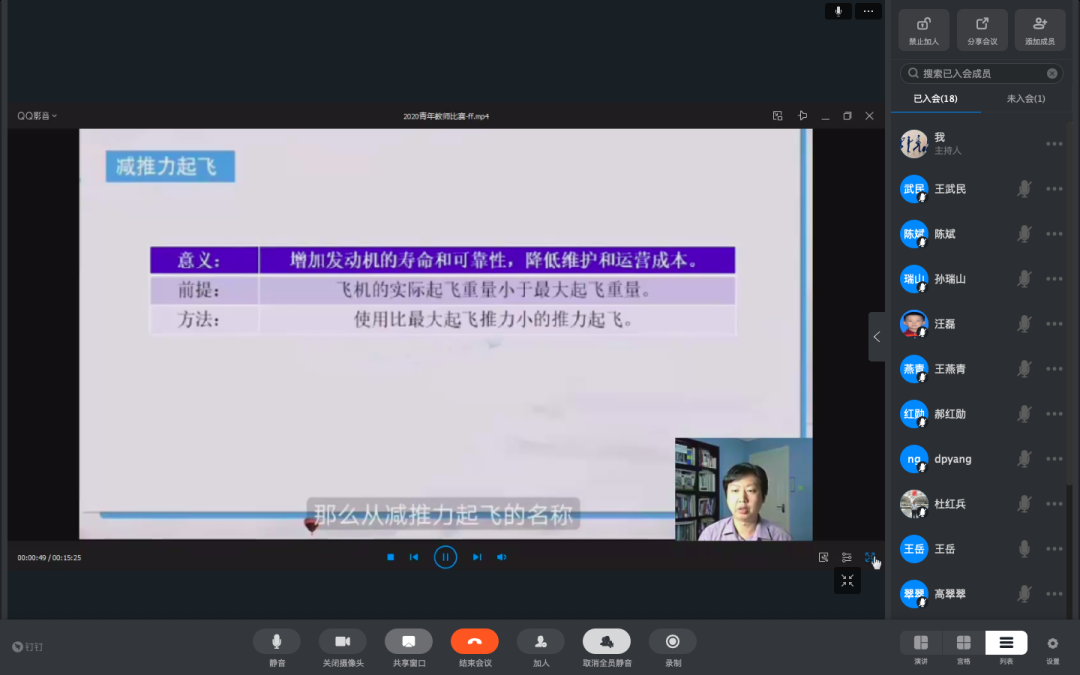Toggle microphone for 陈斌
The height and width of the screenshot is (675, 1080).
(x=1024, y=233)
